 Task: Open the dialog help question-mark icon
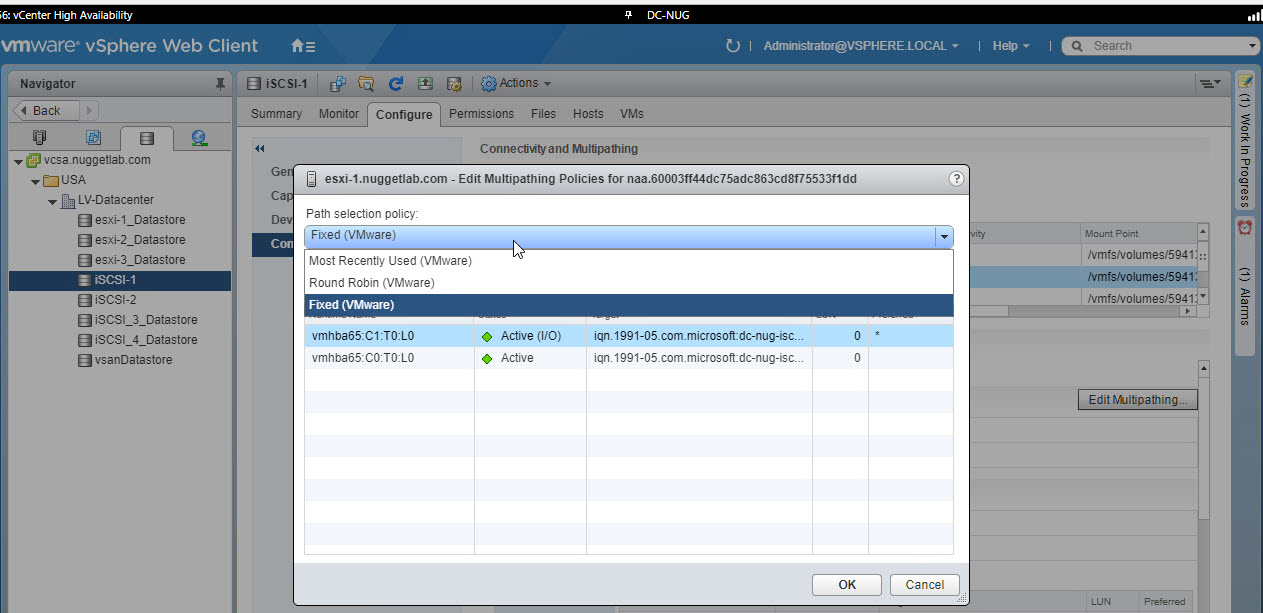[956, 179]
